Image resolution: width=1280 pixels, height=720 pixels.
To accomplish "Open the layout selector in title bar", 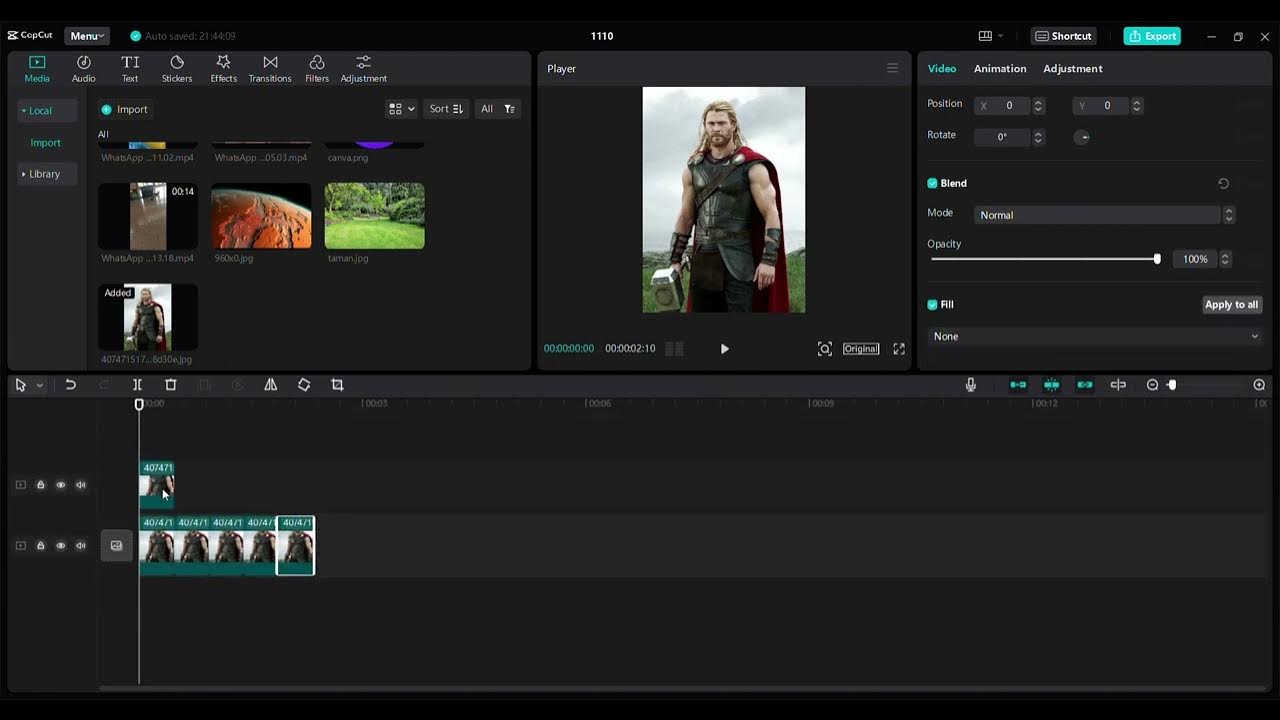I will (990, 36).
